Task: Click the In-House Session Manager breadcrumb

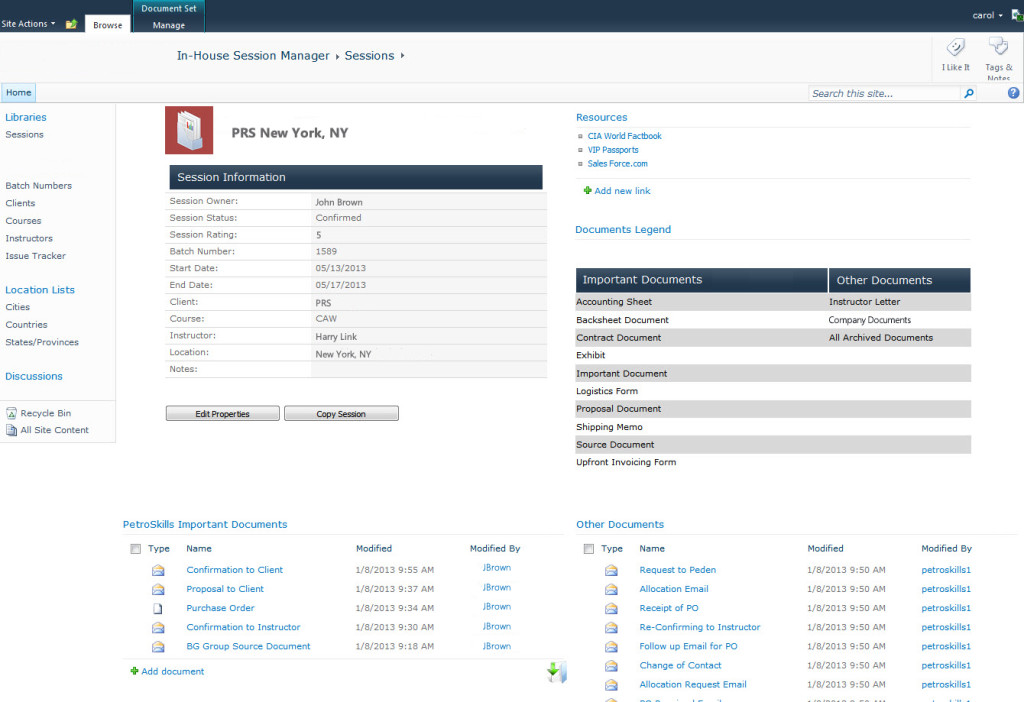Action: [253, 56]
